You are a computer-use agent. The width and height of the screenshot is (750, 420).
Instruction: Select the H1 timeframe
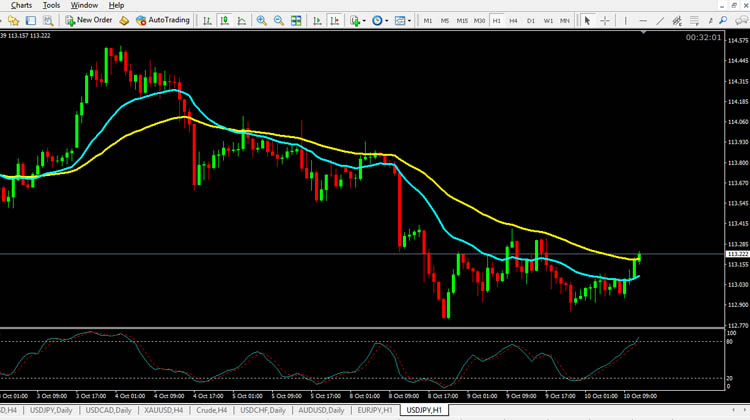(496, 21)
